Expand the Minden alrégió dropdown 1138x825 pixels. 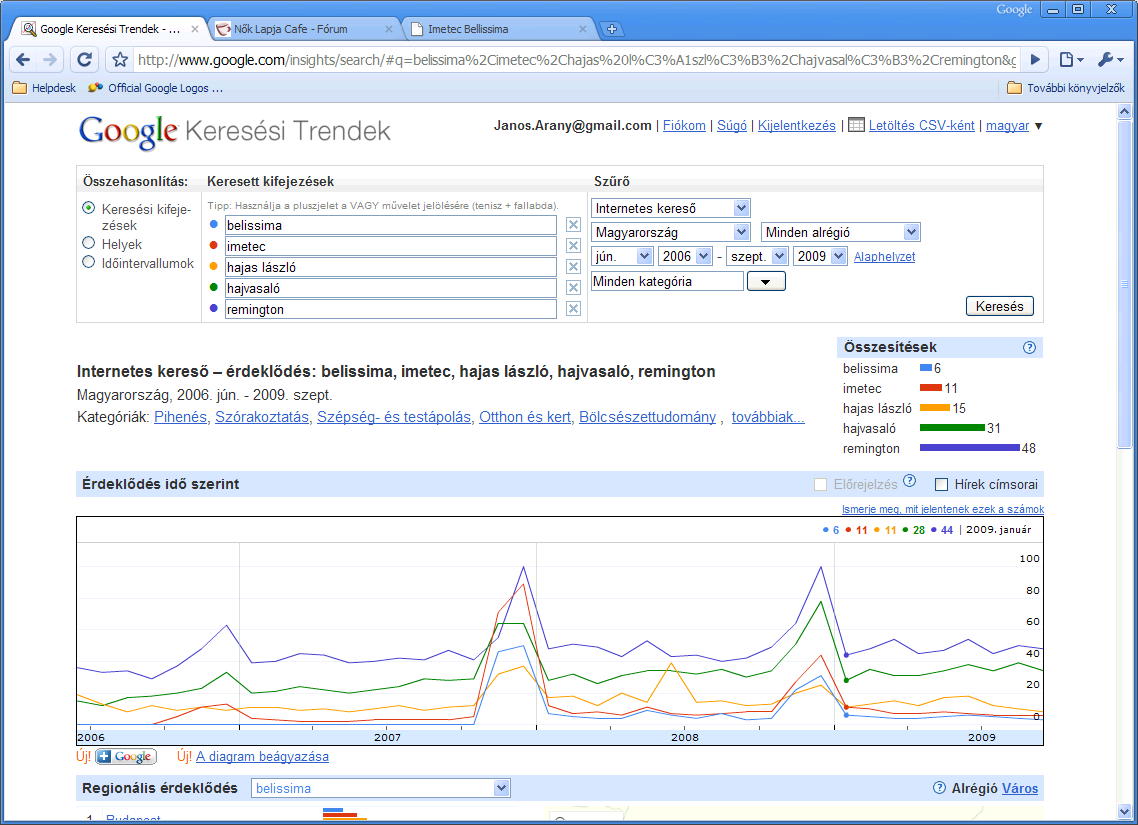(840, 232)
